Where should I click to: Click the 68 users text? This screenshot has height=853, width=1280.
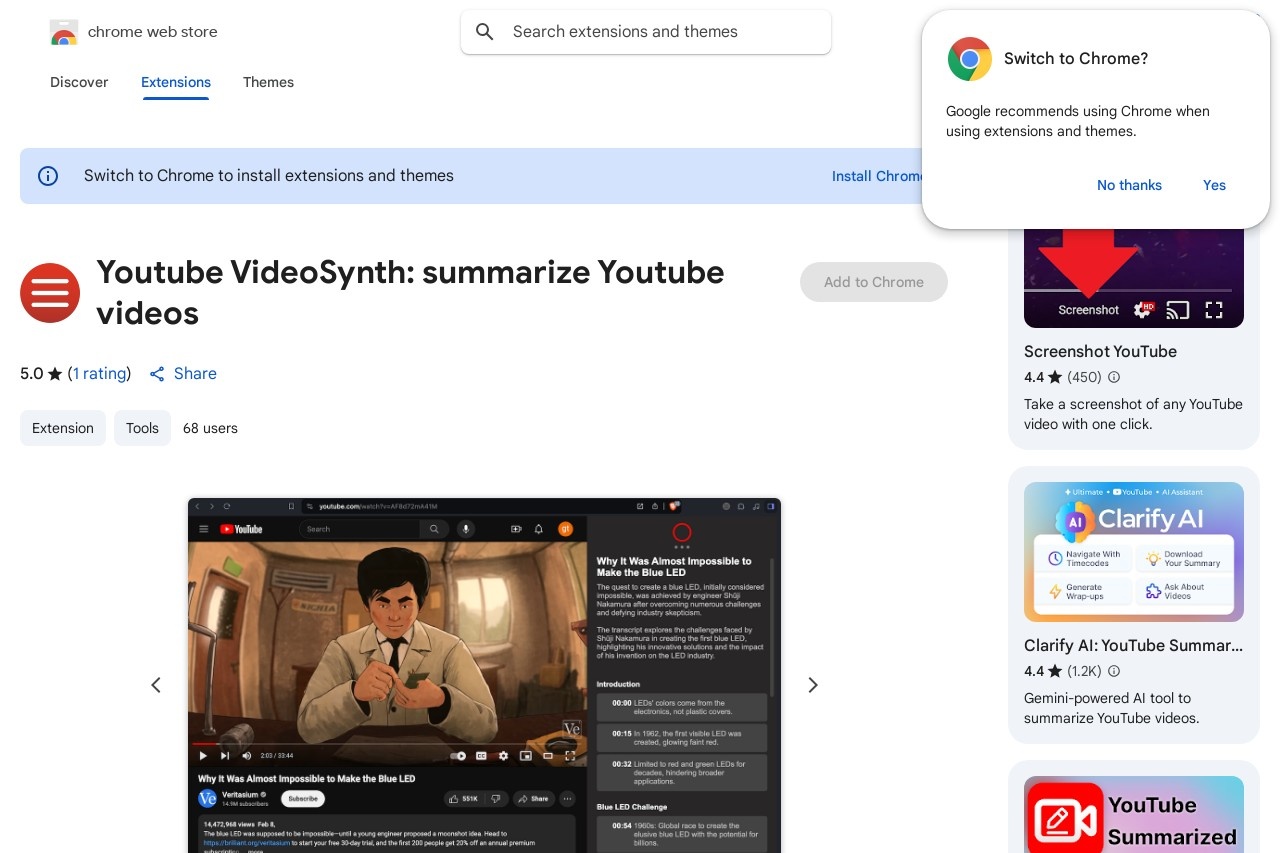click(210, 428)
